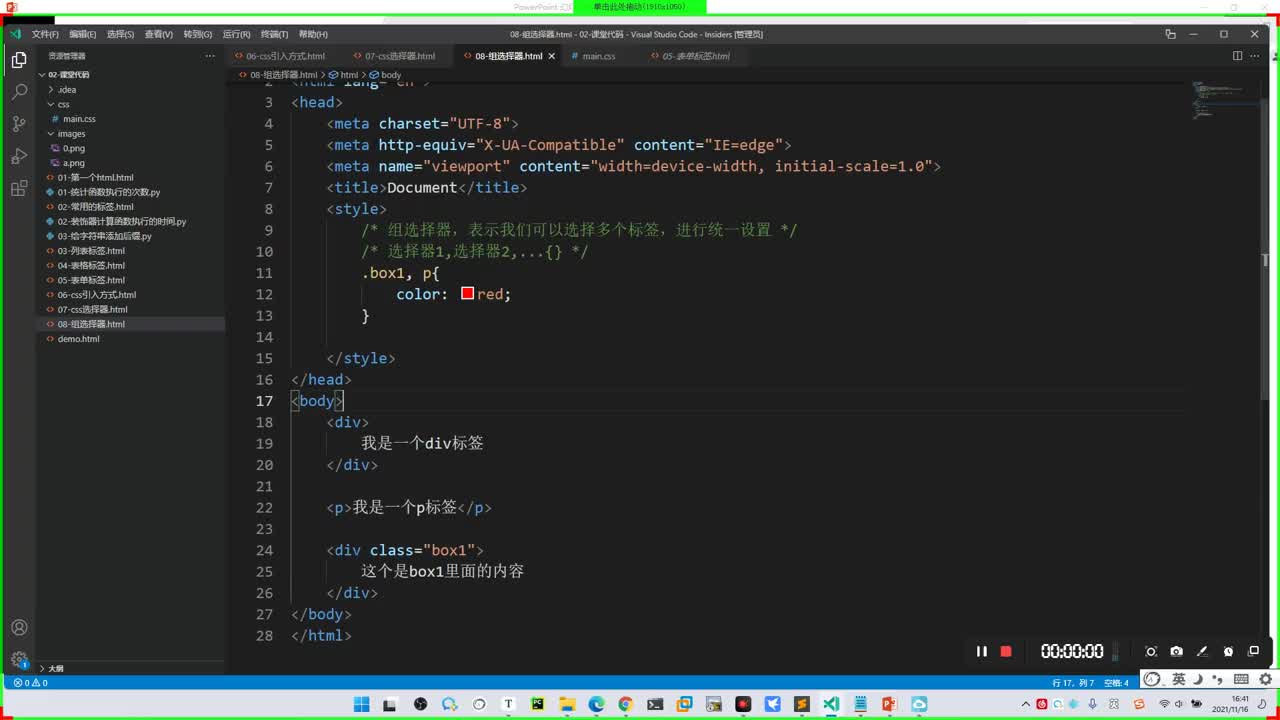The width and height of the screenshot is (1280, 720).
Task: Open the Run and Debug view
Action: tap(19, 156)
